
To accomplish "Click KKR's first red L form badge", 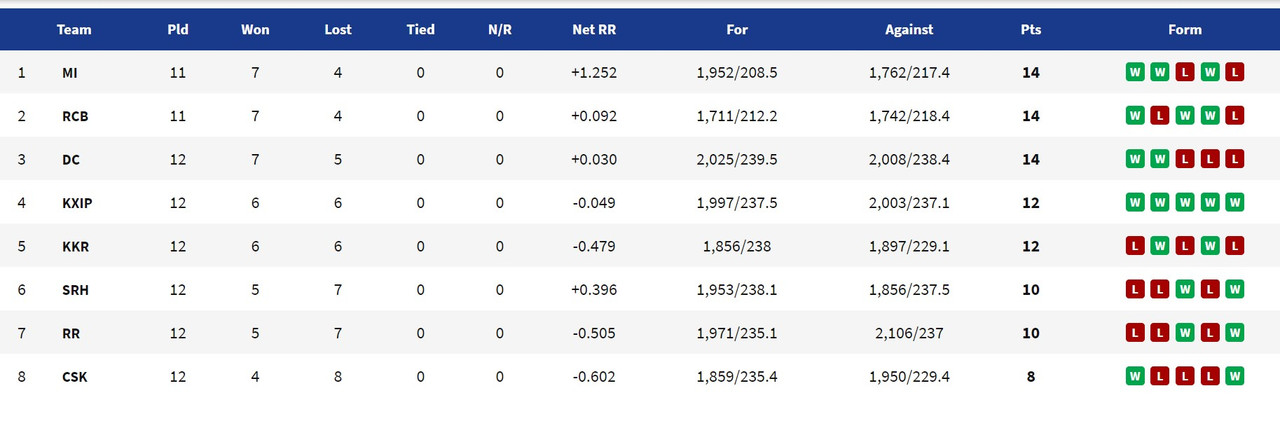I will [1135, 246].
